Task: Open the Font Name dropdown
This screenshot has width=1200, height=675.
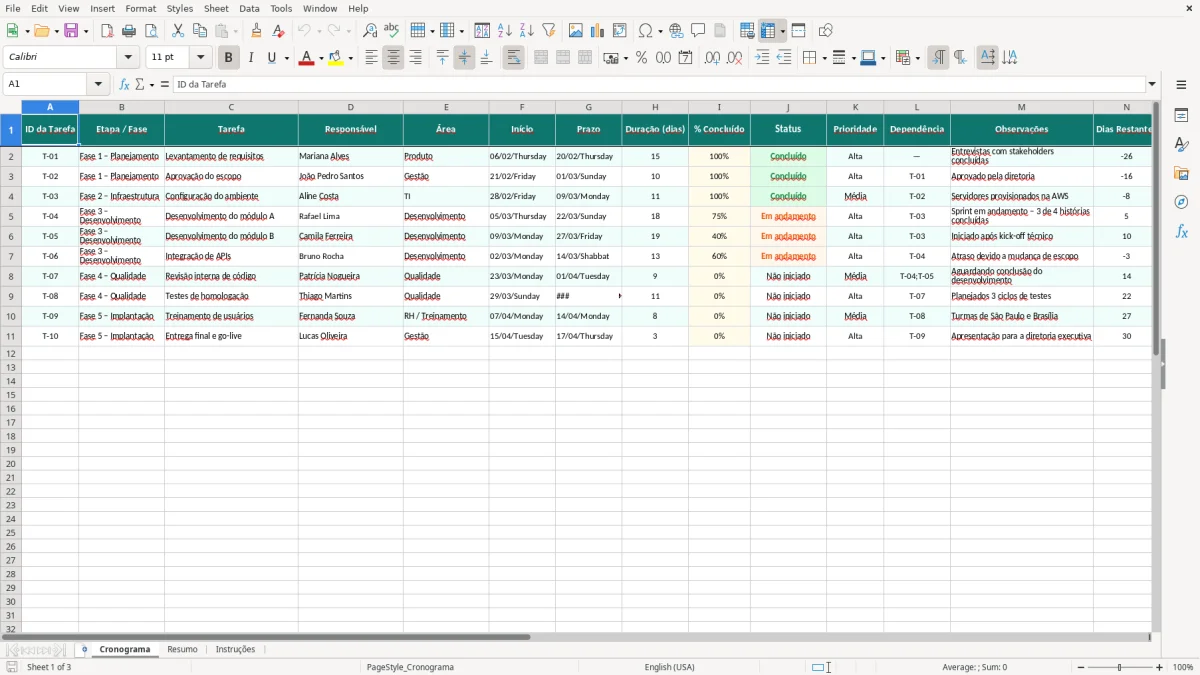Action: (128, 58)
